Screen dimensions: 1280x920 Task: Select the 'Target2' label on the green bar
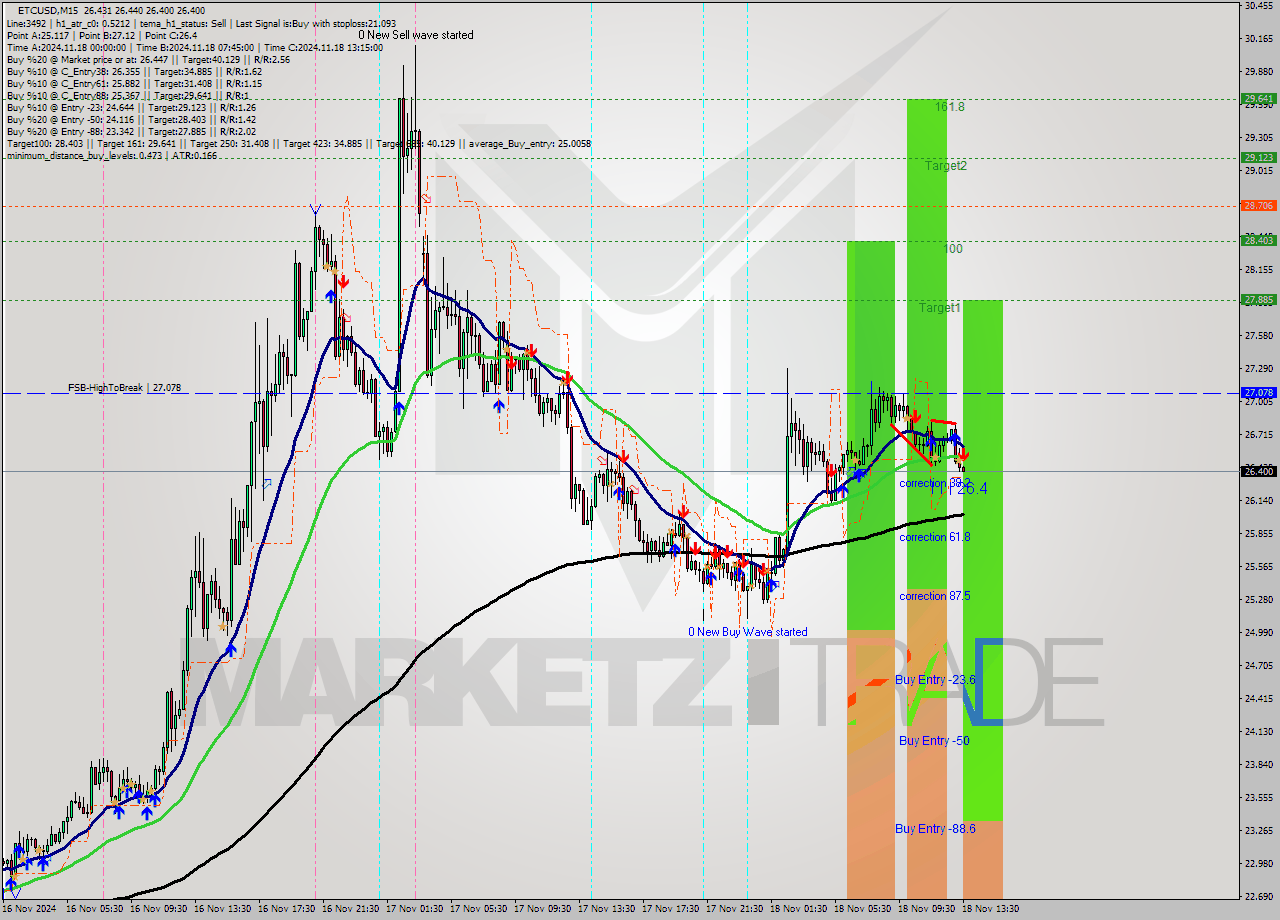(946, 166)
